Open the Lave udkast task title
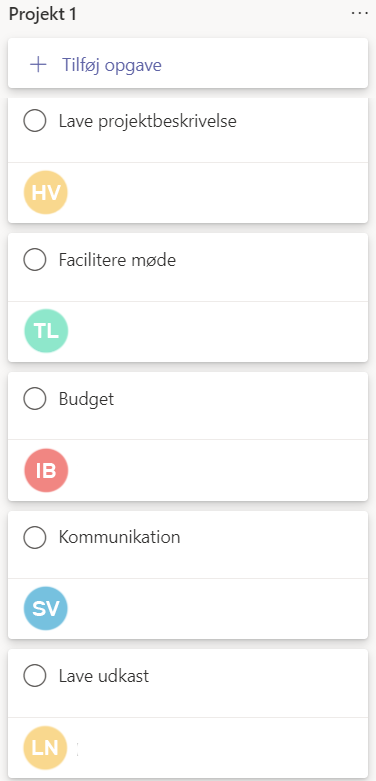Screen dimensions: 376x781 pyautogui.click(x=104, y=676)
